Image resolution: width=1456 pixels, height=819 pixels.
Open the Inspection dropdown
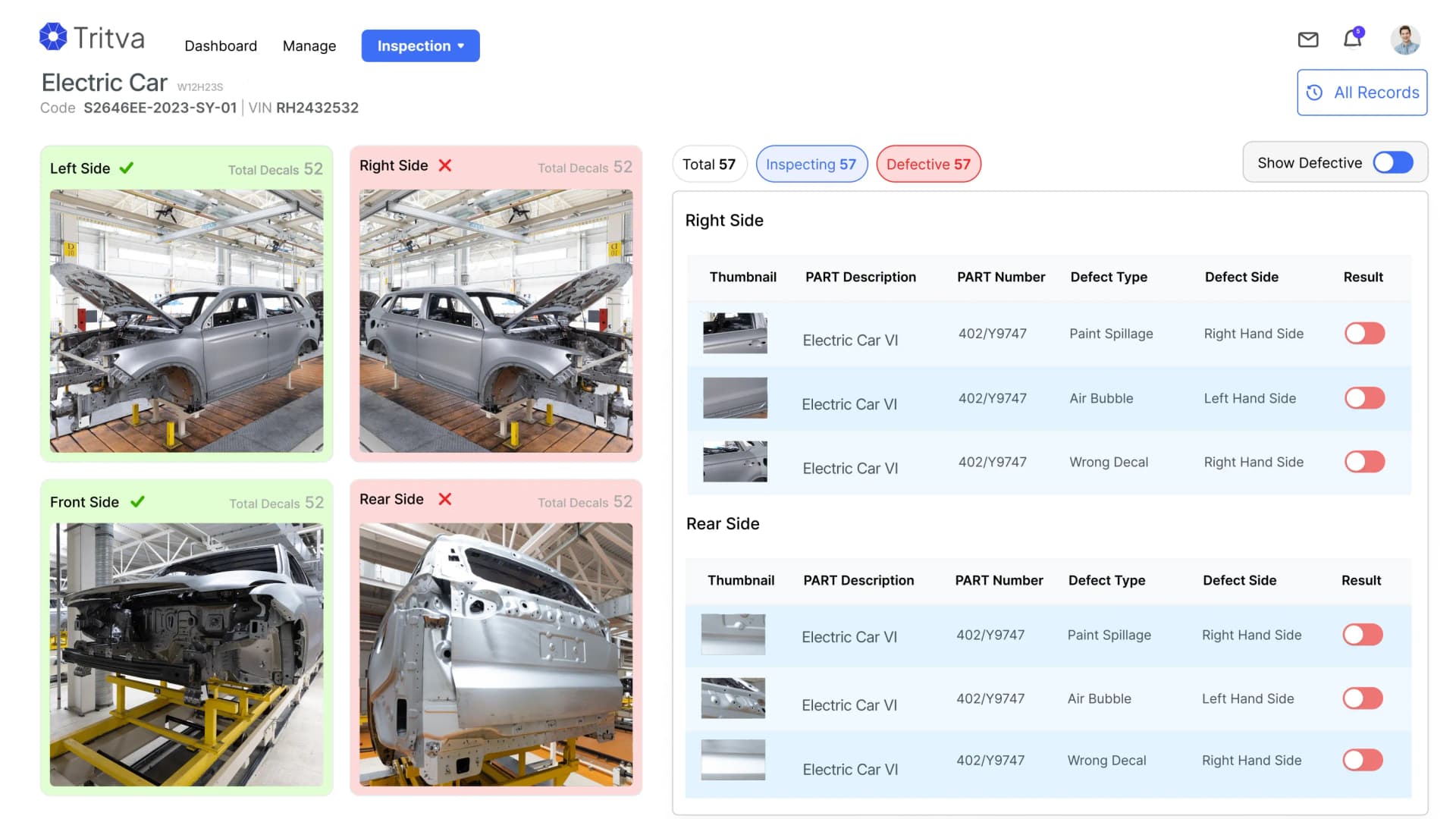[x=420, y=45]
